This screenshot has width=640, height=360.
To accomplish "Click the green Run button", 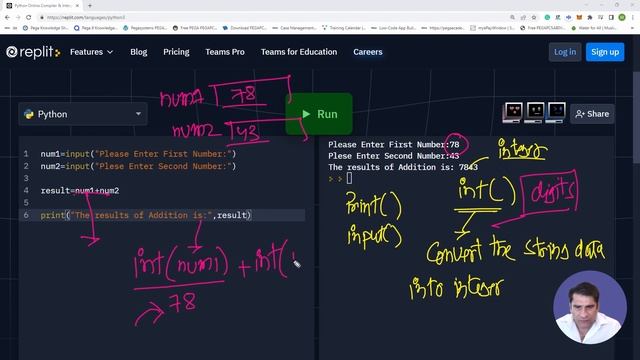I will [x=319, y=114].
